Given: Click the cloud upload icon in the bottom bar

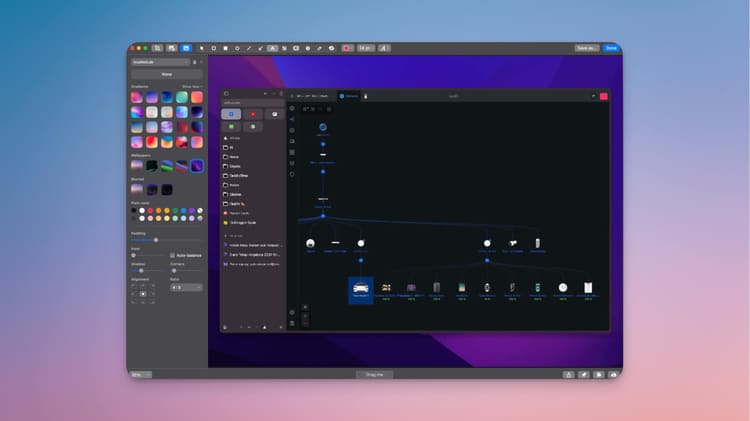Looking at the screenshot, I should [x=613, y=375].
